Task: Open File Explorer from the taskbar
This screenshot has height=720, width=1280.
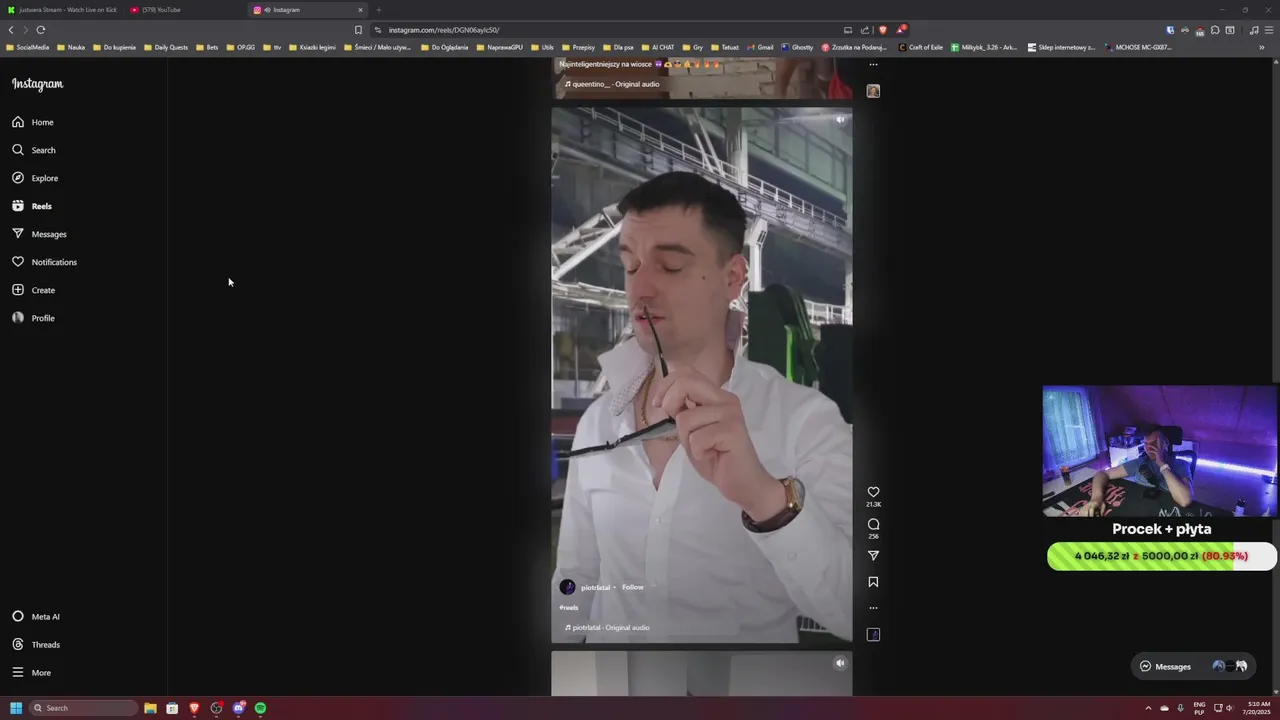Action: point(150,708)
